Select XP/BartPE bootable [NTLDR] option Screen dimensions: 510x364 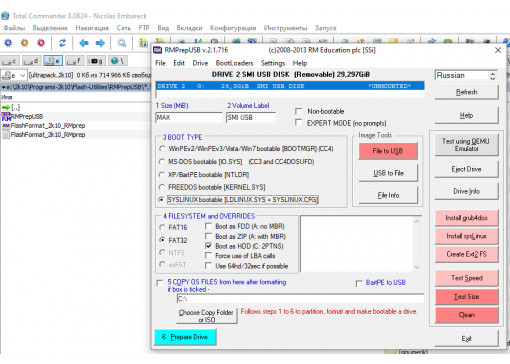pos(162,174)
